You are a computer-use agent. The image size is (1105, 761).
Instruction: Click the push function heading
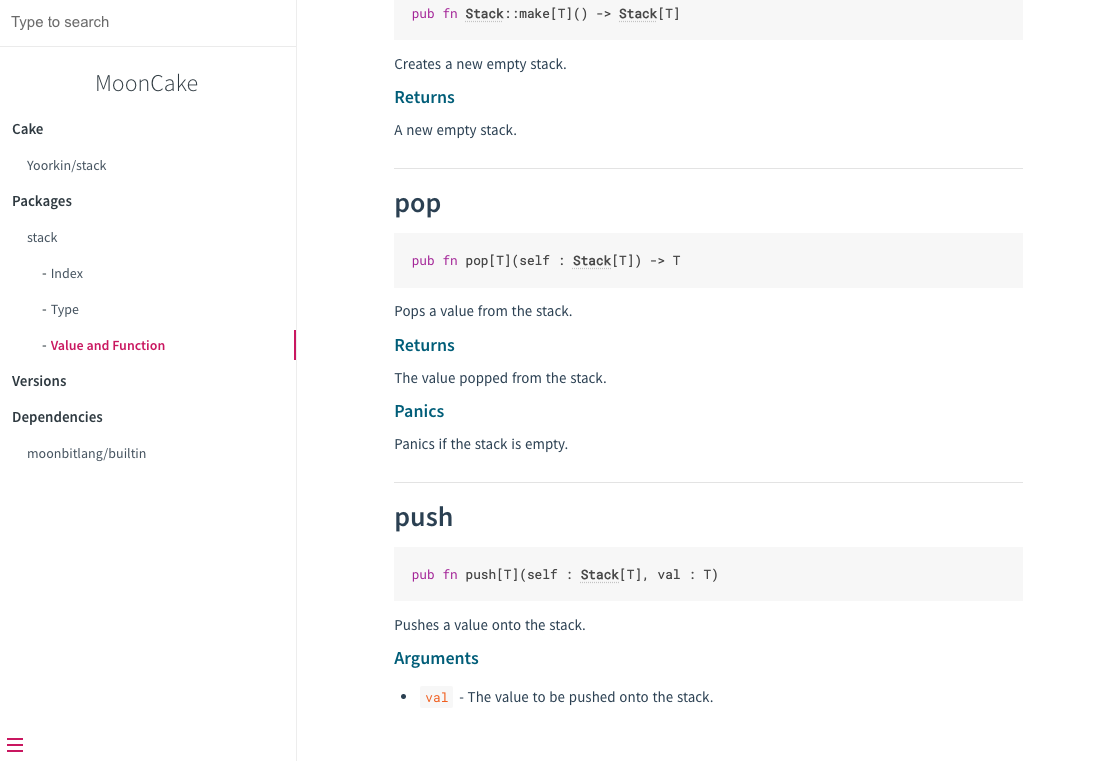click(424, 517)
